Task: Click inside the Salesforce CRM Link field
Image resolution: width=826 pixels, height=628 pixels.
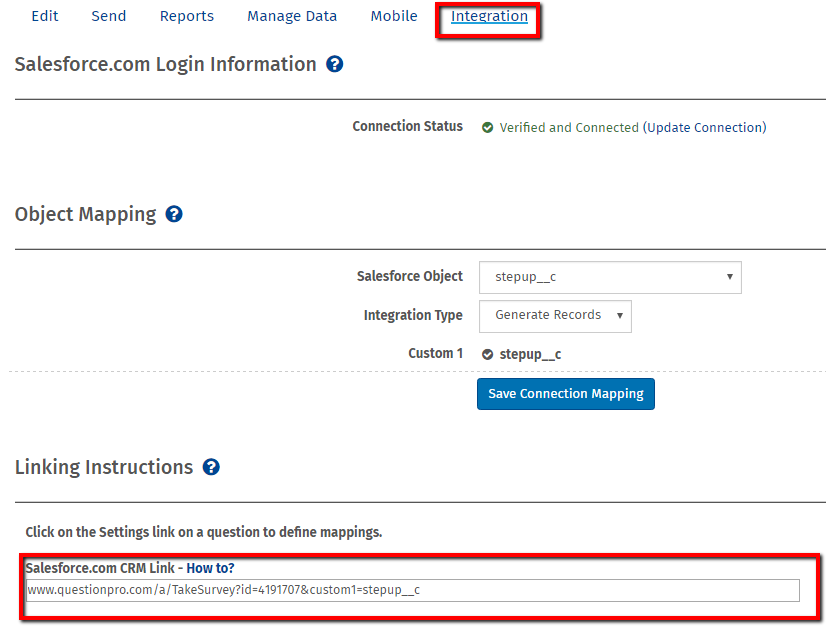Action: (412, 590)
